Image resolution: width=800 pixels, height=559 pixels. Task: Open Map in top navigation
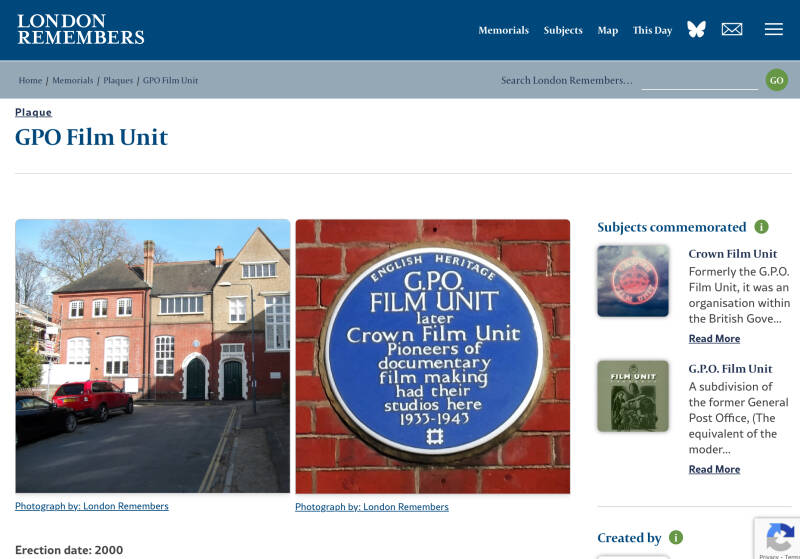(608, 30)
